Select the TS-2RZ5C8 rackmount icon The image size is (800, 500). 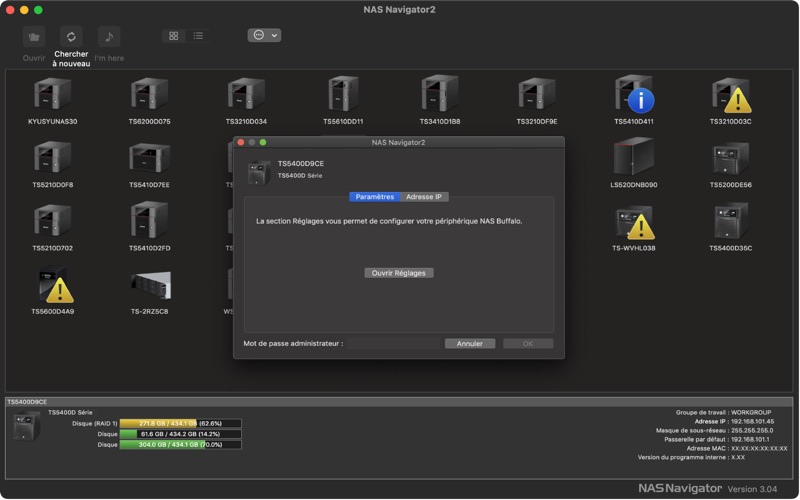[x=151, y=285]
